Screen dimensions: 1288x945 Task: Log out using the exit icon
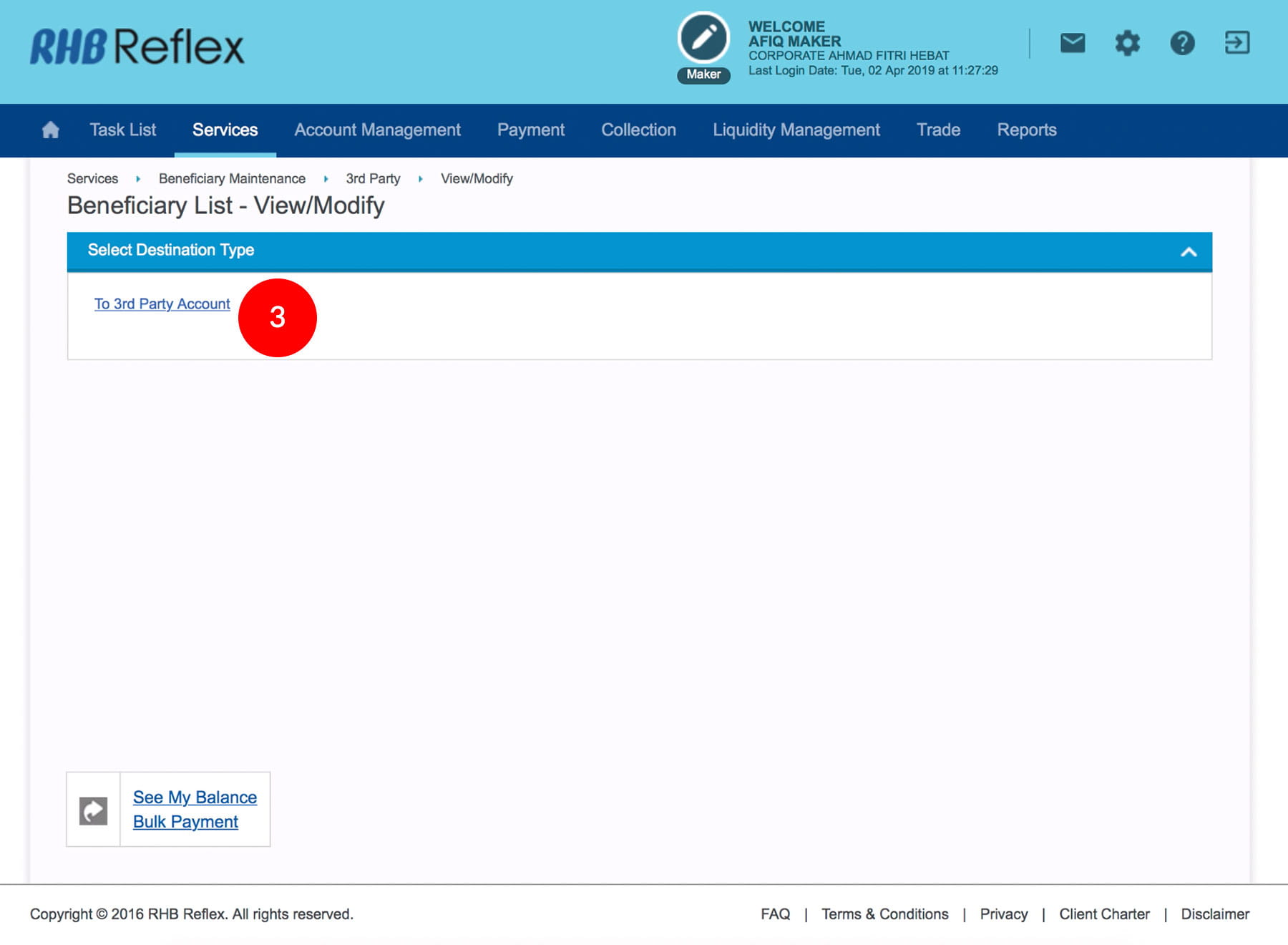(1236, 43)
